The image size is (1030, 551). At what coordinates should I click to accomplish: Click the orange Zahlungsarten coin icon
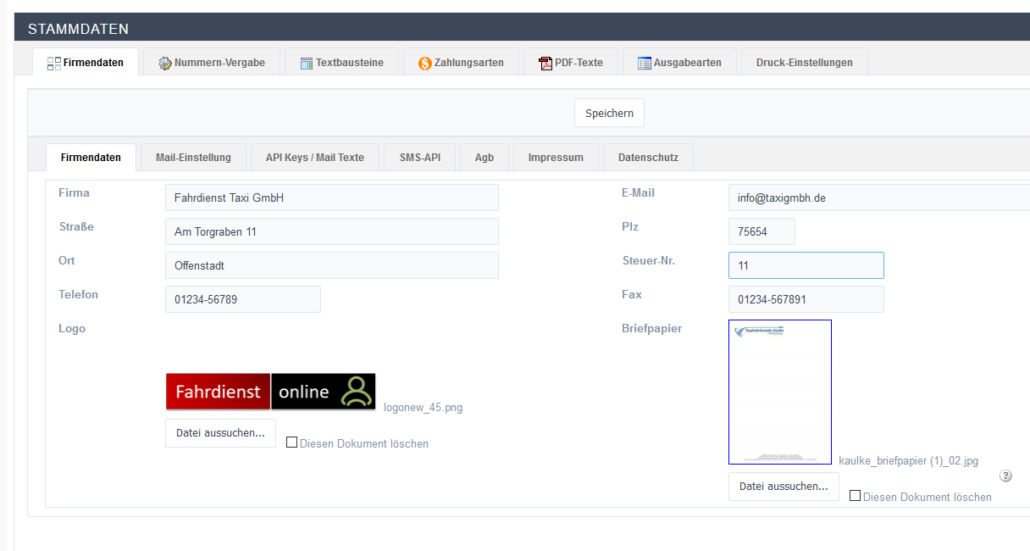(425, 63)
